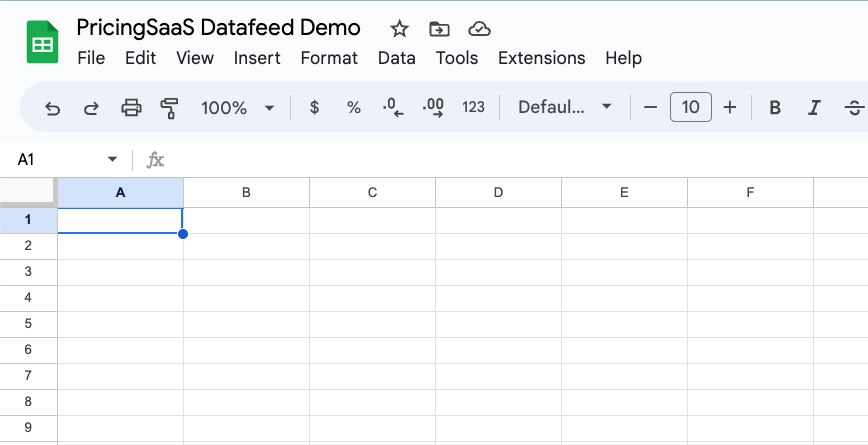Screen dimensions: 868x445
Task: Click the Redo arrow icon
Action: (91, 107)
